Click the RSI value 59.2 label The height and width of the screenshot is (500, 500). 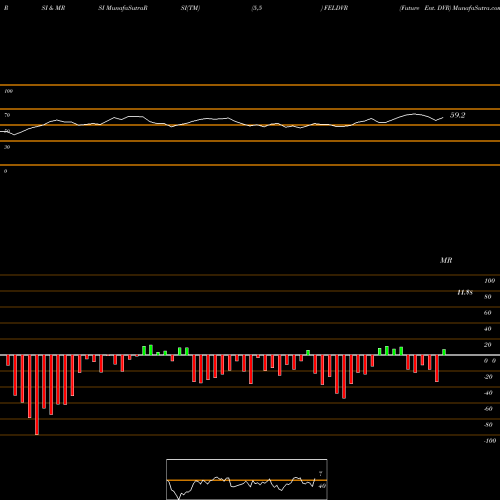[x=457, y=115]
